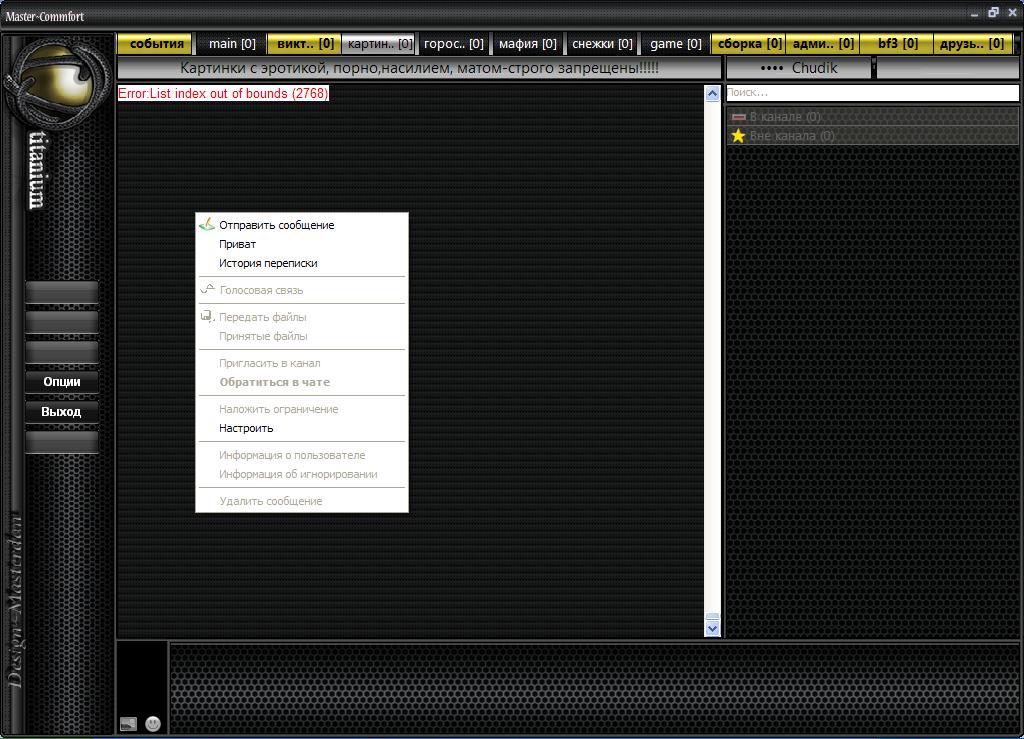Click the green icon beside Отправить сообщение

(x=207, y=225)
